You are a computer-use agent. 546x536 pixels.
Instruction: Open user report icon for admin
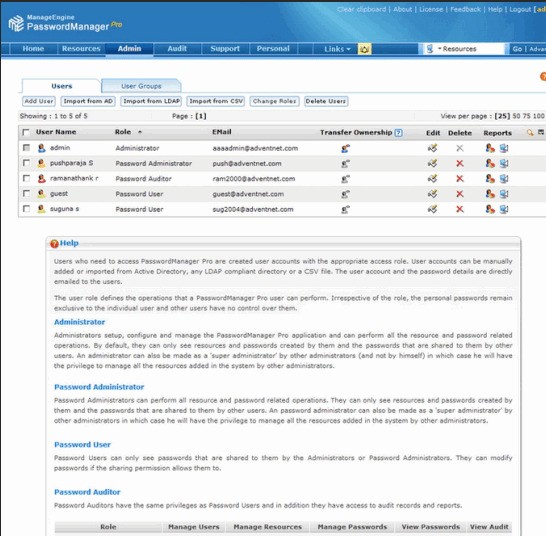(x=490, y=148)
